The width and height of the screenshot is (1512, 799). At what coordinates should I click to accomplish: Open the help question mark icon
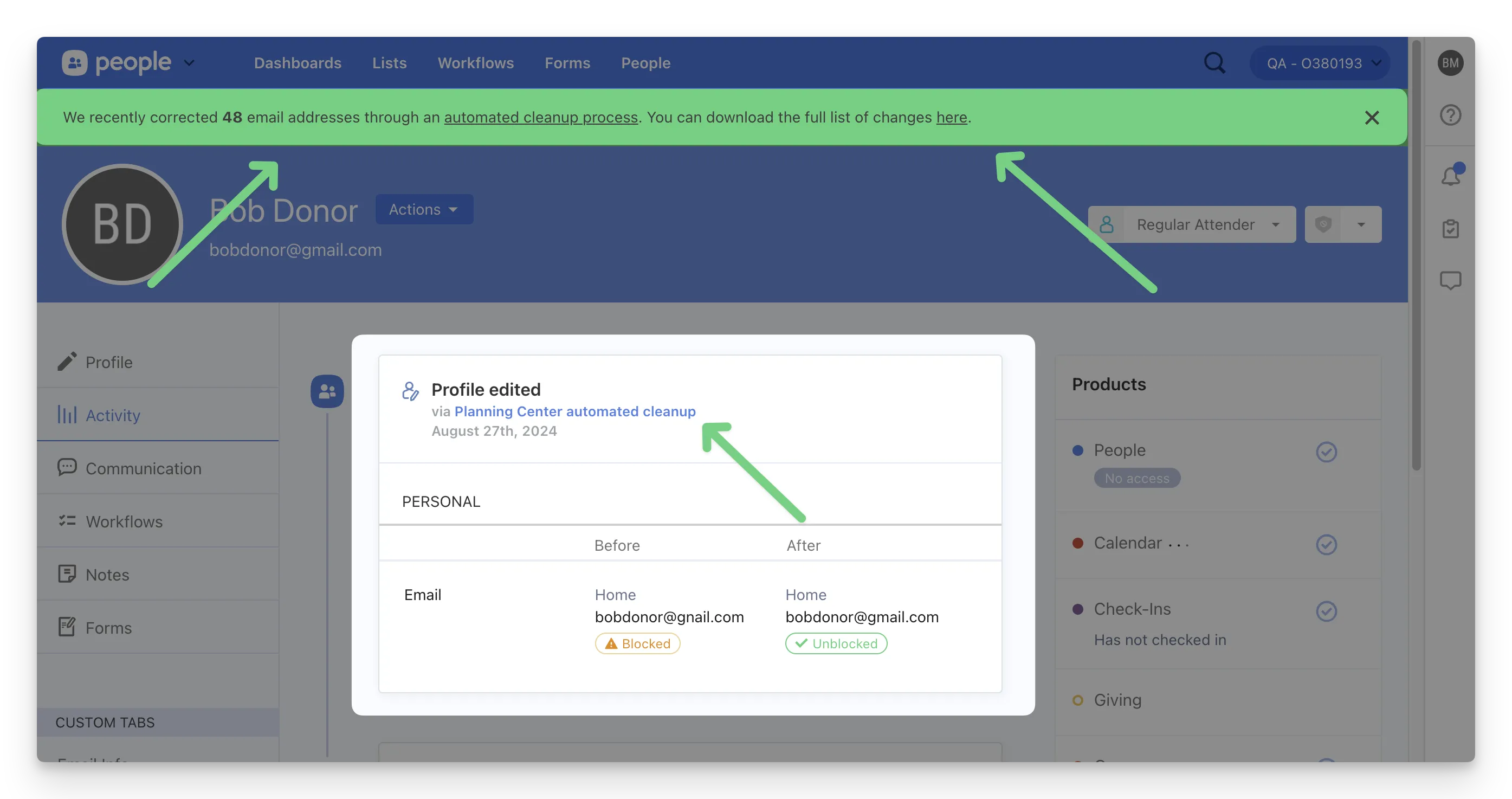pos(1450,115)
